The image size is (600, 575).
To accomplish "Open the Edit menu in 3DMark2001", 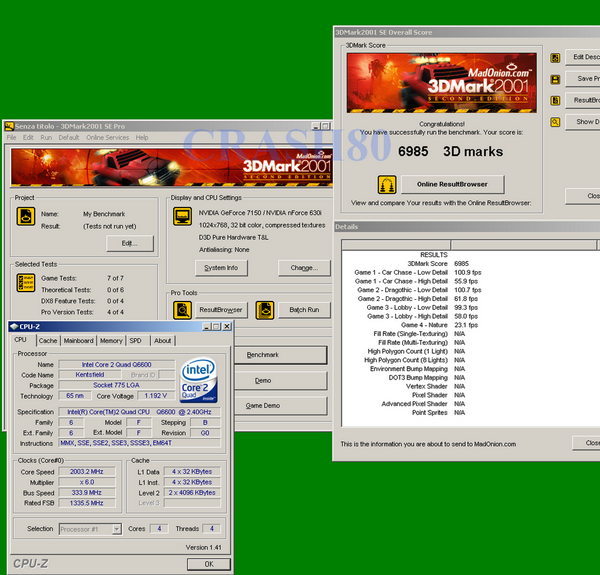I will point(28,137).
